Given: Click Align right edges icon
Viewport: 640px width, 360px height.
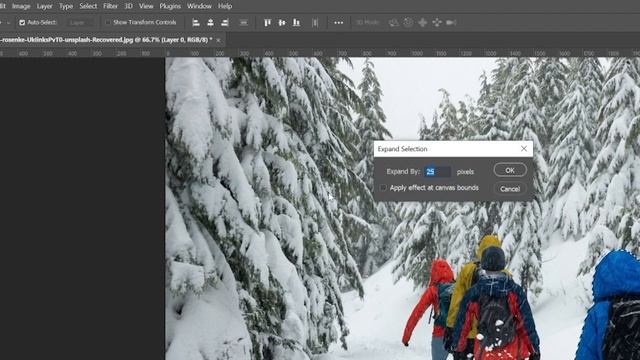Looking at the screenshot, I should tap(224, 22).
